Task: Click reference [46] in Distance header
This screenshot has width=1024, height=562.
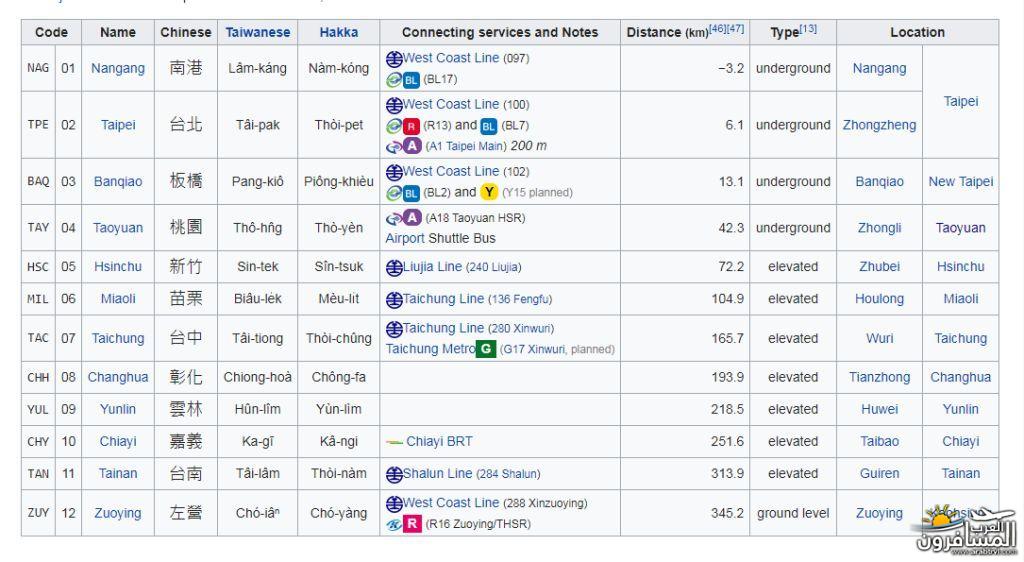Action: 717,29
